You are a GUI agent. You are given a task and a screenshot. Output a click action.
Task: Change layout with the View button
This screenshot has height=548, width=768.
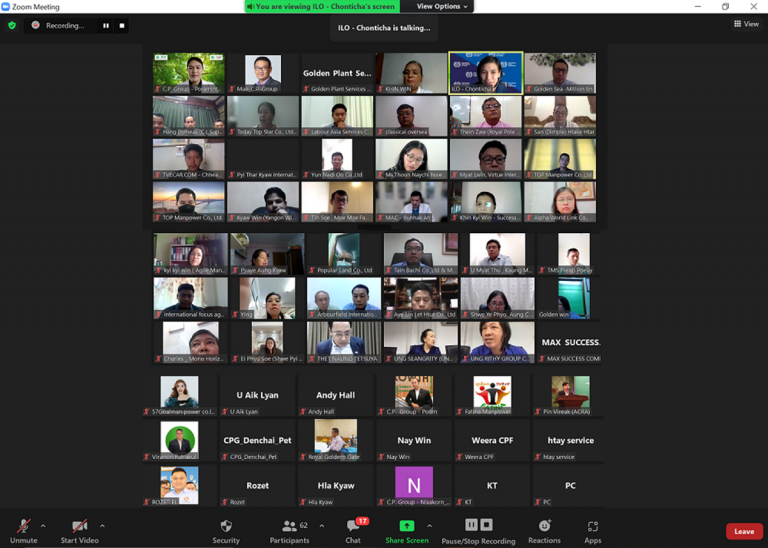[x=746, y=24]
